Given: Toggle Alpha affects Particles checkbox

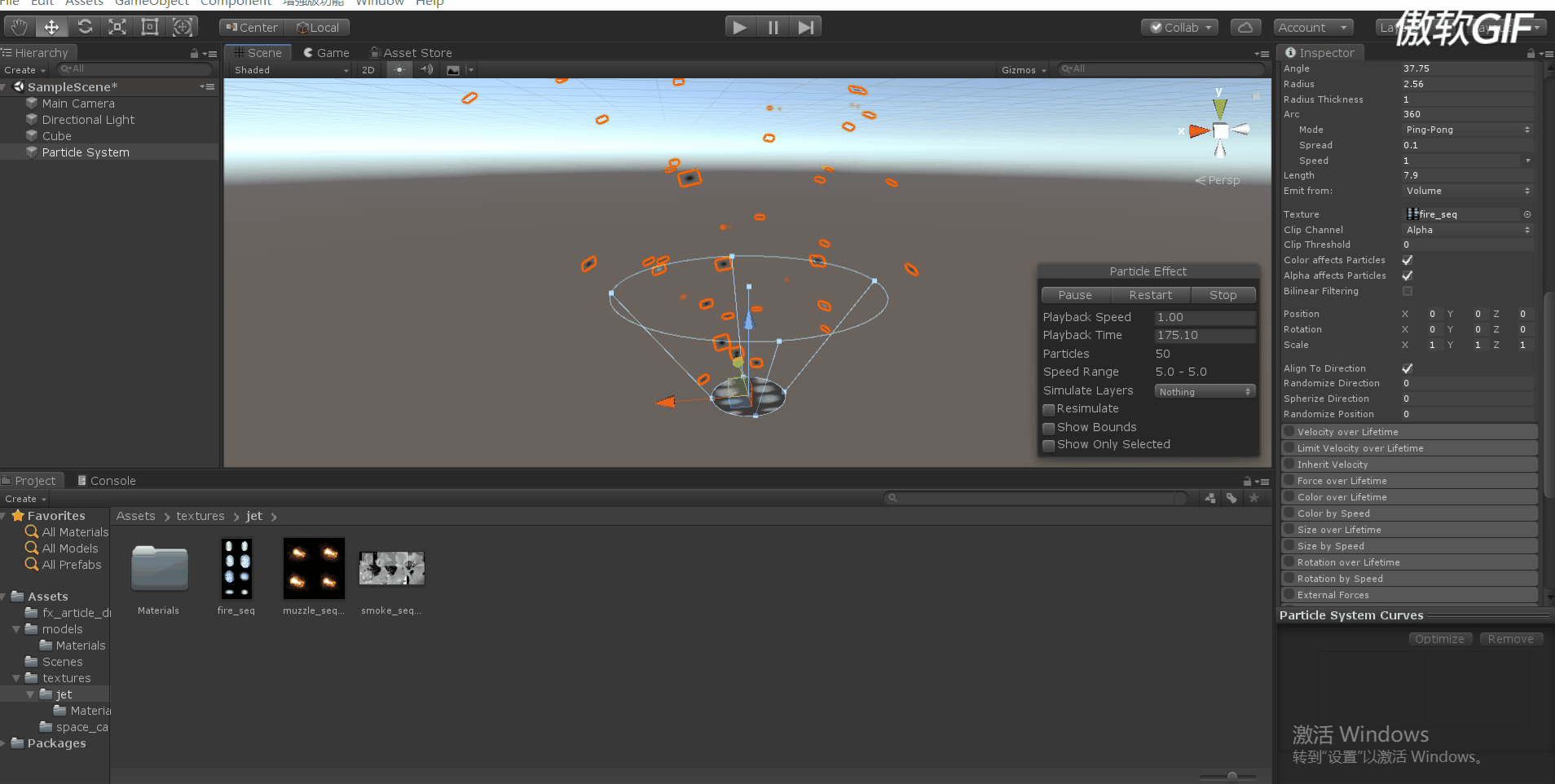Looking at the screenshot, I should [x=1407, y=275].
